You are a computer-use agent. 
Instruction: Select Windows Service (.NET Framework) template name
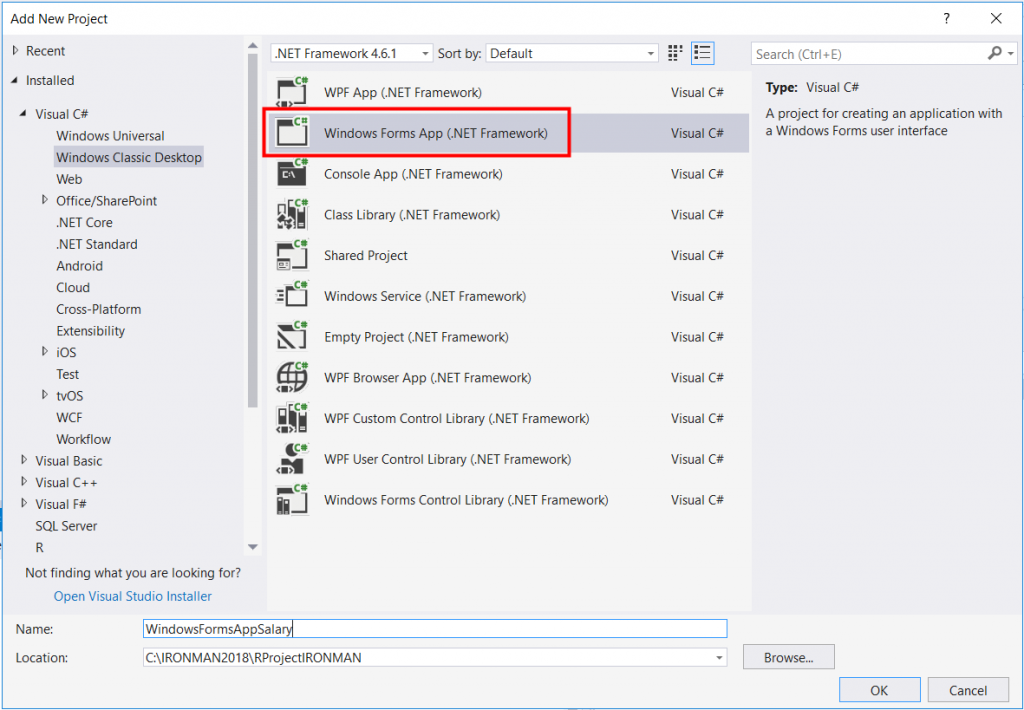(x=425, y=296)
